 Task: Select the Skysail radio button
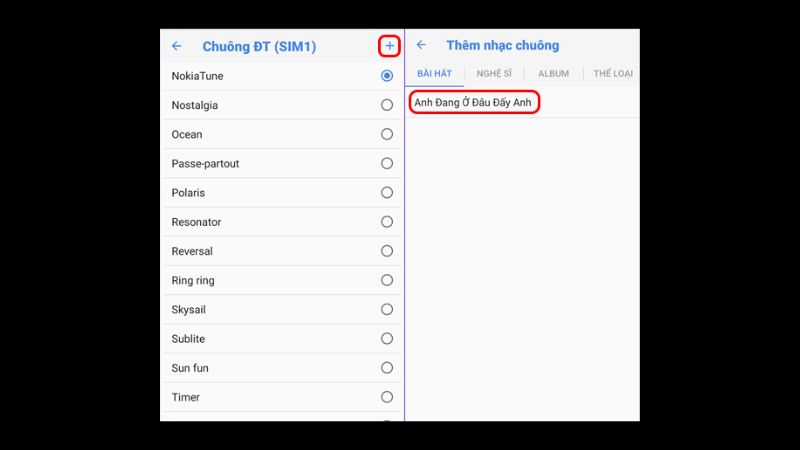(387, 310)
